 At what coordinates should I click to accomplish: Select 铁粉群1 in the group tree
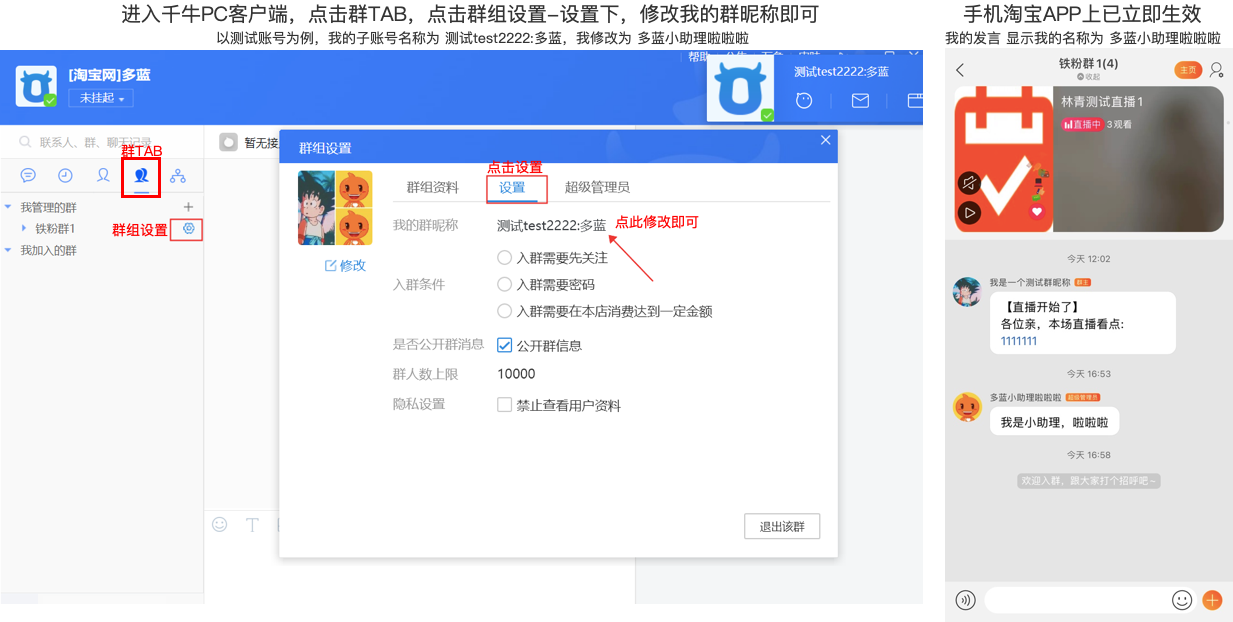click(55, 229)
